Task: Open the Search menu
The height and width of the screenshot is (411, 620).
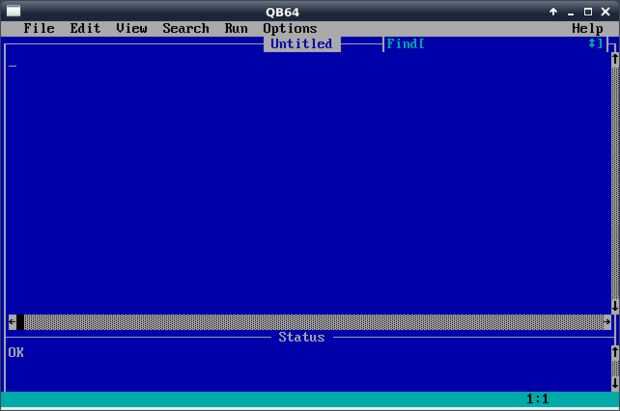Action: [x=186, y=28]
